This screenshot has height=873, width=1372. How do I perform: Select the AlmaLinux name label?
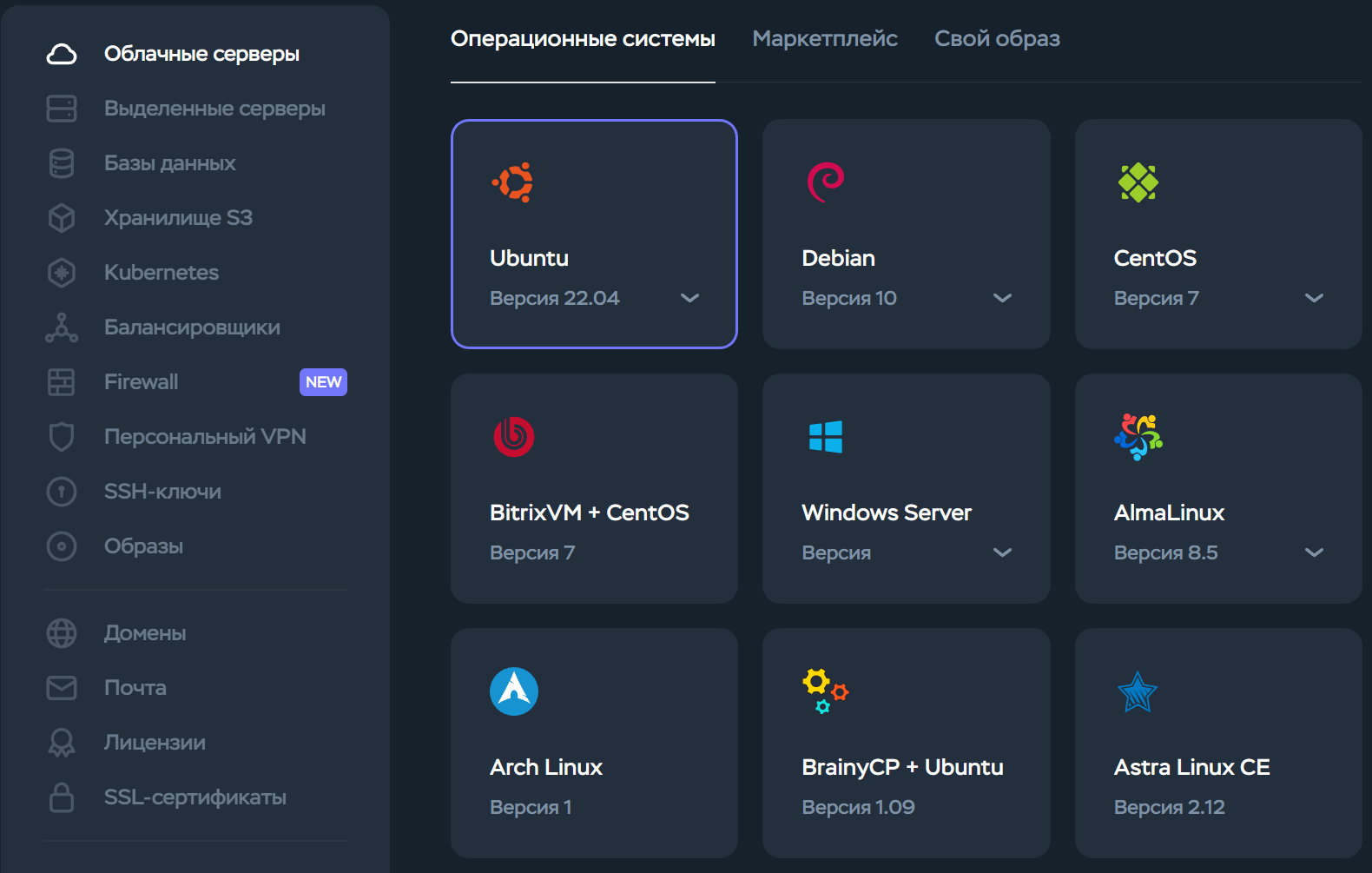point(1169,513)
